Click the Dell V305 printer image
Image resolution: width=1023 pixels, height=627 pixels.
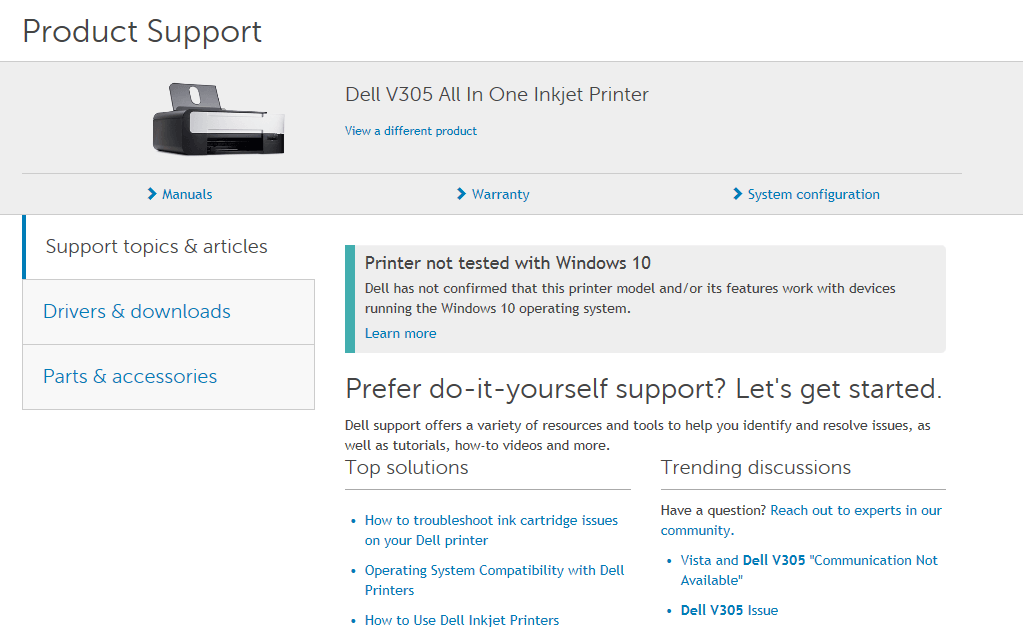pyautogui.click(x=219, y=119)
